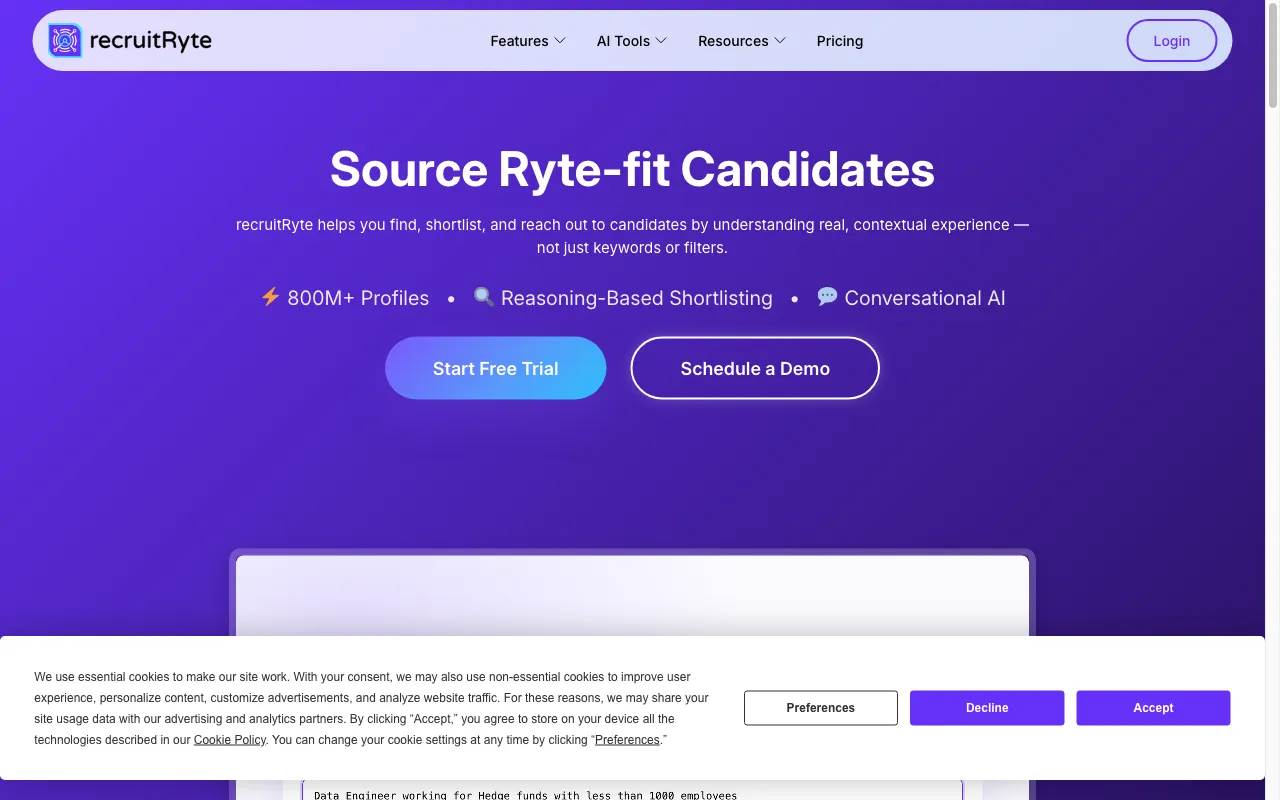1280x800 pixels.
Task: Click the recruitRyte brand name text
Action: (x=151, y=41)
